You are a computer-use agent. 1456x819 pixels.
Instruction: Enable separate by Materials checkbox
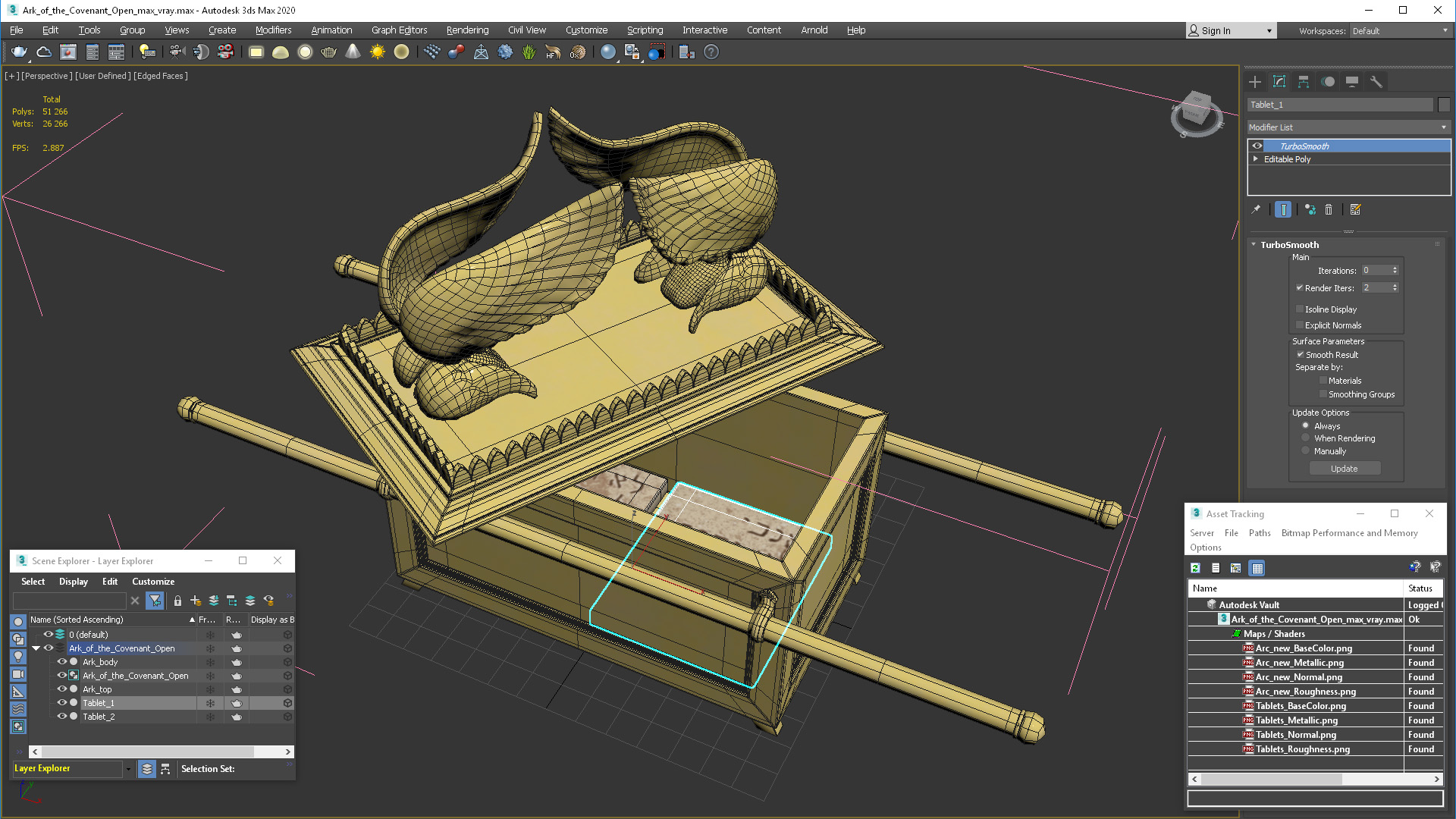[1323, 381]
